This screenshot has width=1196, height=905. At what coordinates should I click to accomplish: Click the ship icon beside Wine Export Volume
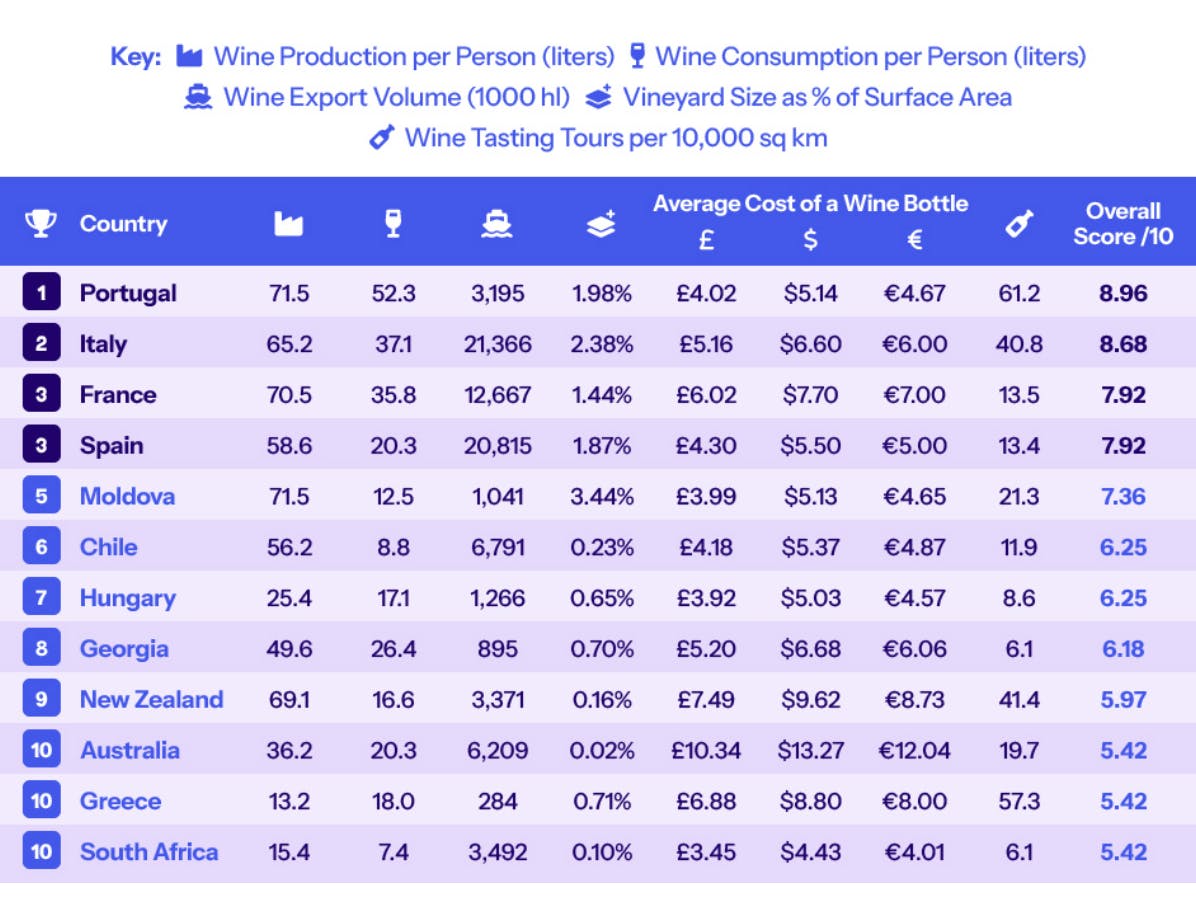(x=198, y=97)
